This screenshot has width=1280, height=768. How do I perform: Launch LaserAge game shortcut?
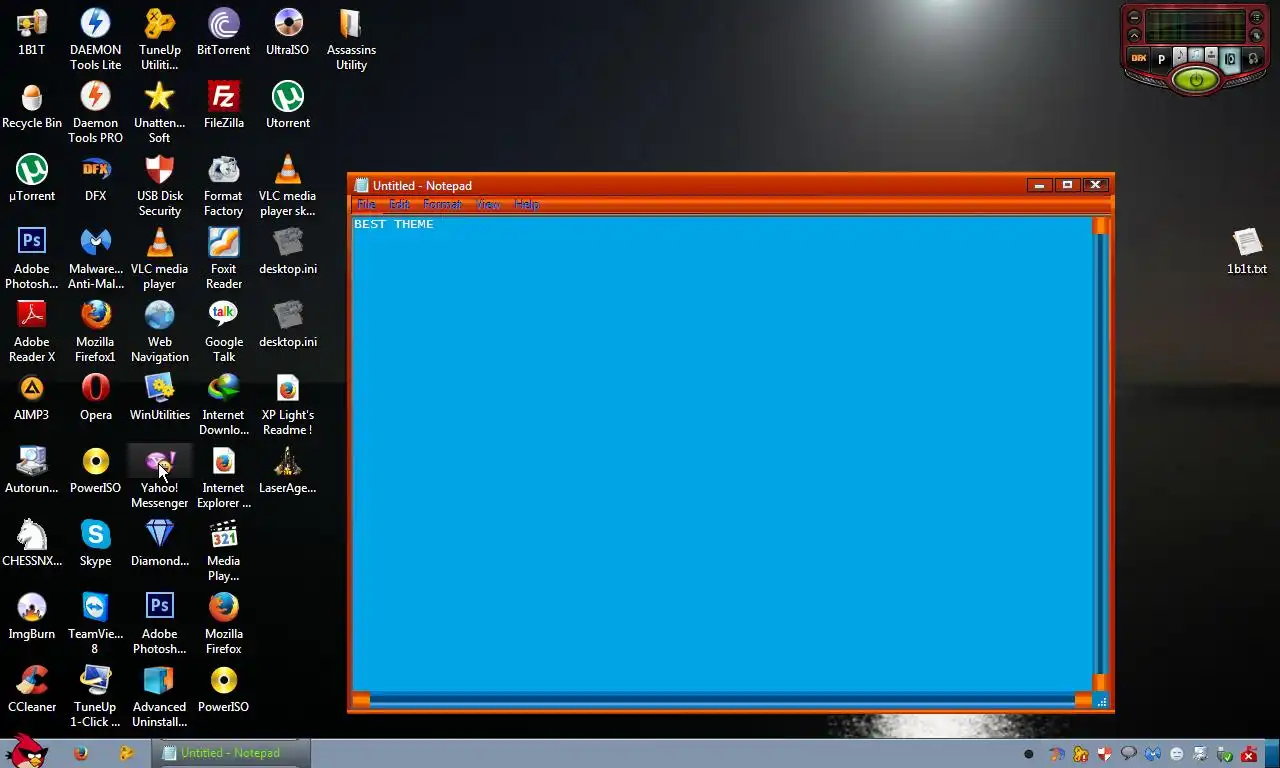tap(288, 470)
